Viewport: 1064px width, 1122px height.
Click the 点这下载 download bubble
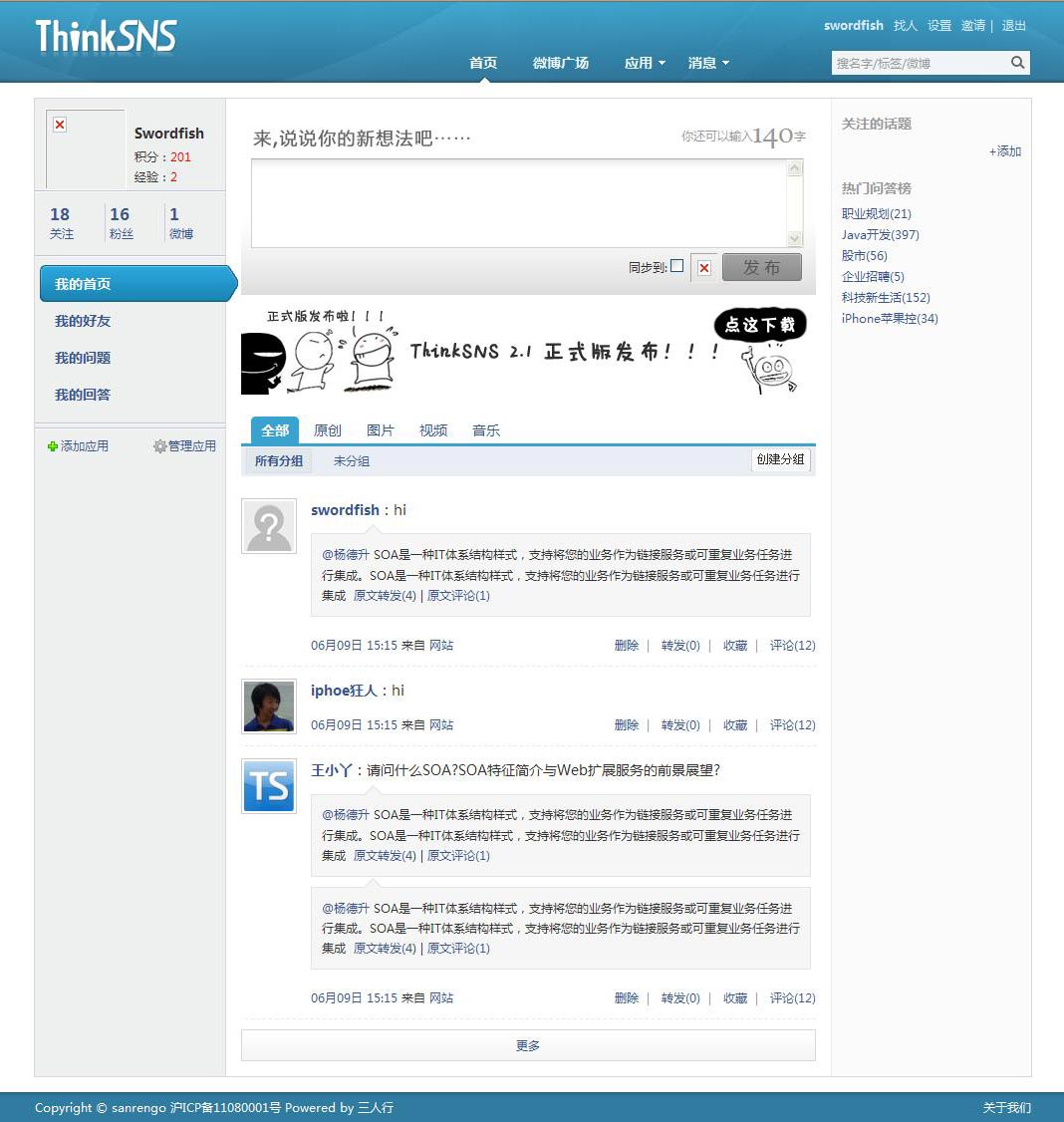tap(760, 324)
